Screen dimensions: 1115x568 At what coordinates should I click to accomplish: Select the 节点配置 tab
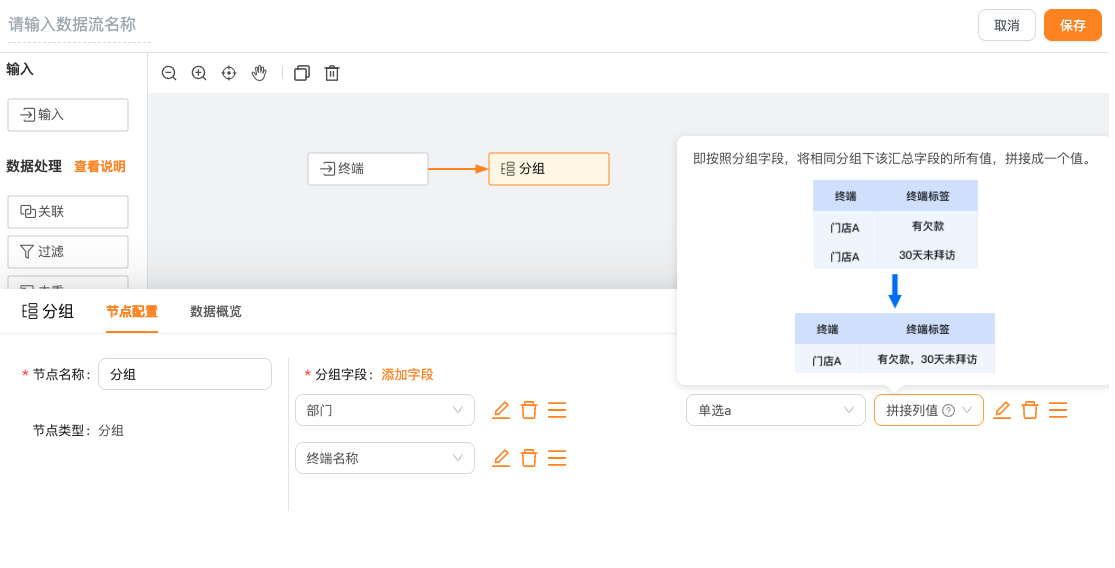[132, 312]
